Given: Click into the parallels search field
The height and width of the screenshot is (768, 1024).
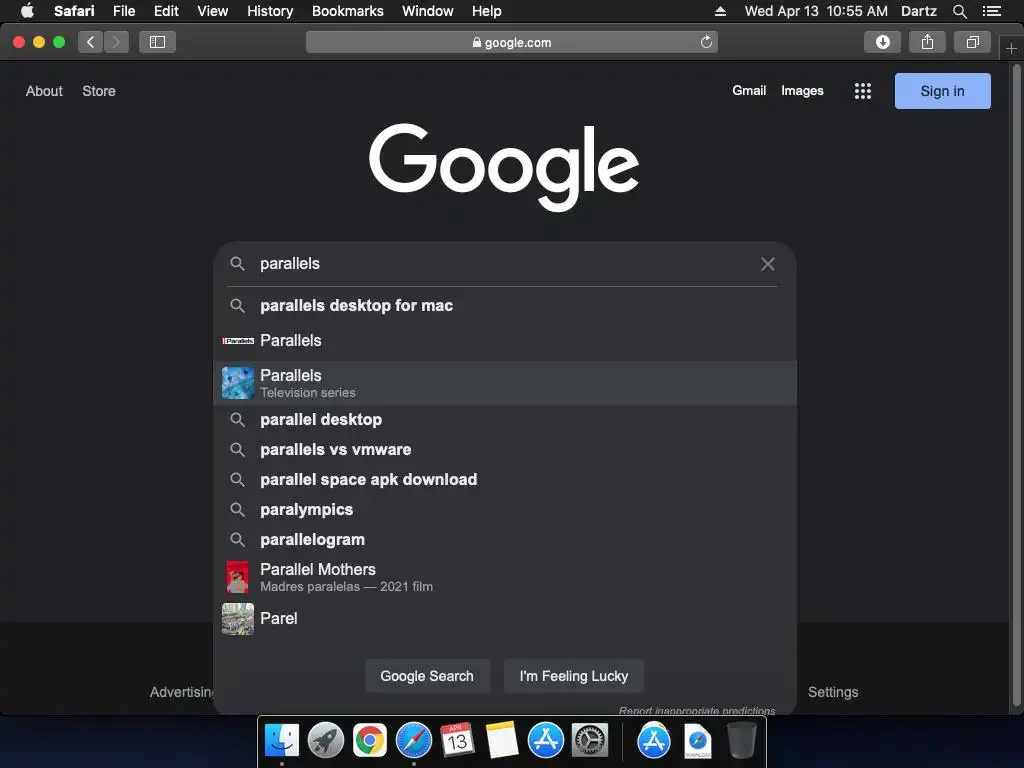Looking at the screenshot, I should click(503, 264).
